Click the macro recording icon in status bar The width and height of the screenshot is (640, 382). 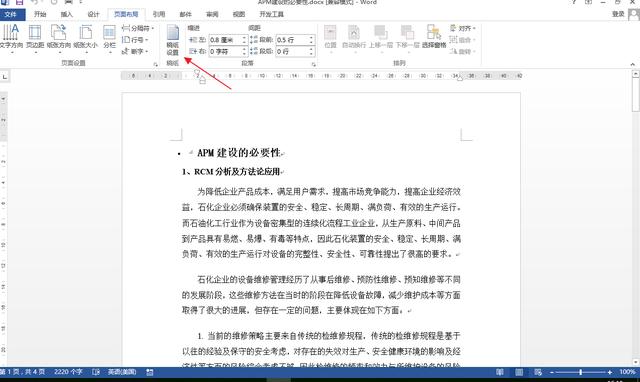point(150,372)
